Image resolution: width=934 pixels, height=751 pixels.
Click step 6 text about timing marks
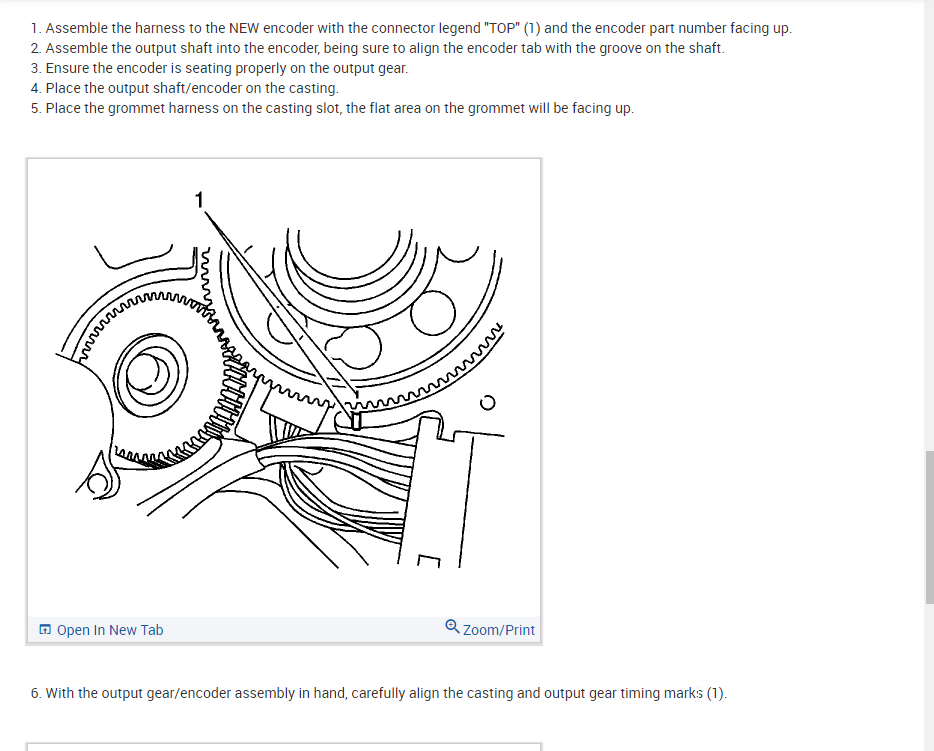[x=379, y=693]
